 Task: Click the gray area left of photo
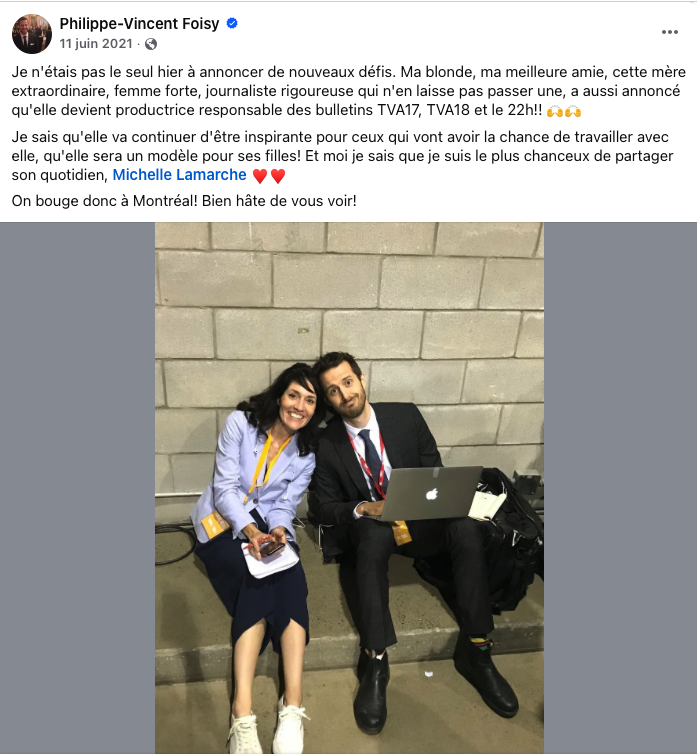point(77,488)
